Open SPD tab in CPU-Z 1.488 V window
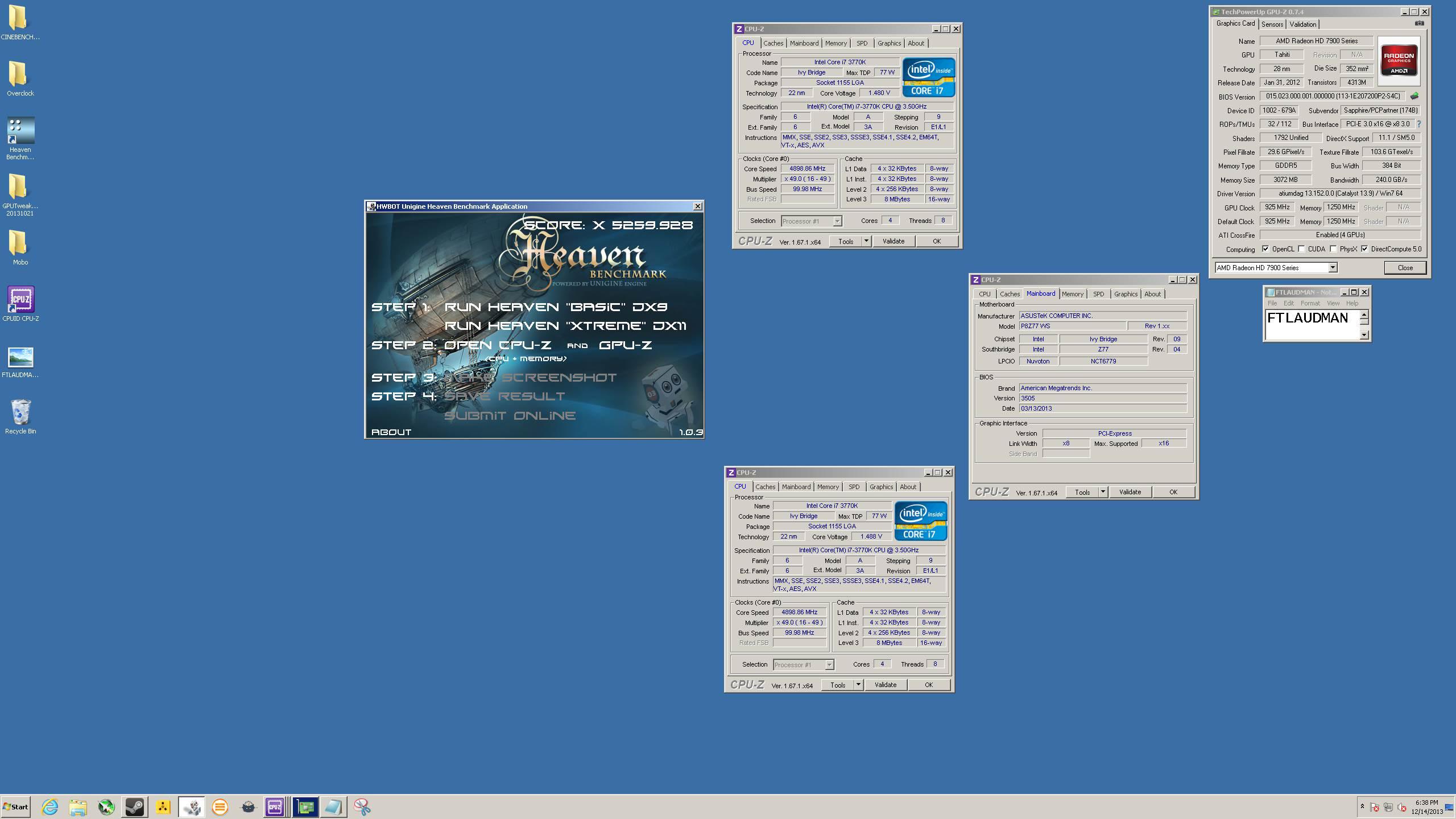Viewport: 1456px width, 819px height. [x=854, y=487]
